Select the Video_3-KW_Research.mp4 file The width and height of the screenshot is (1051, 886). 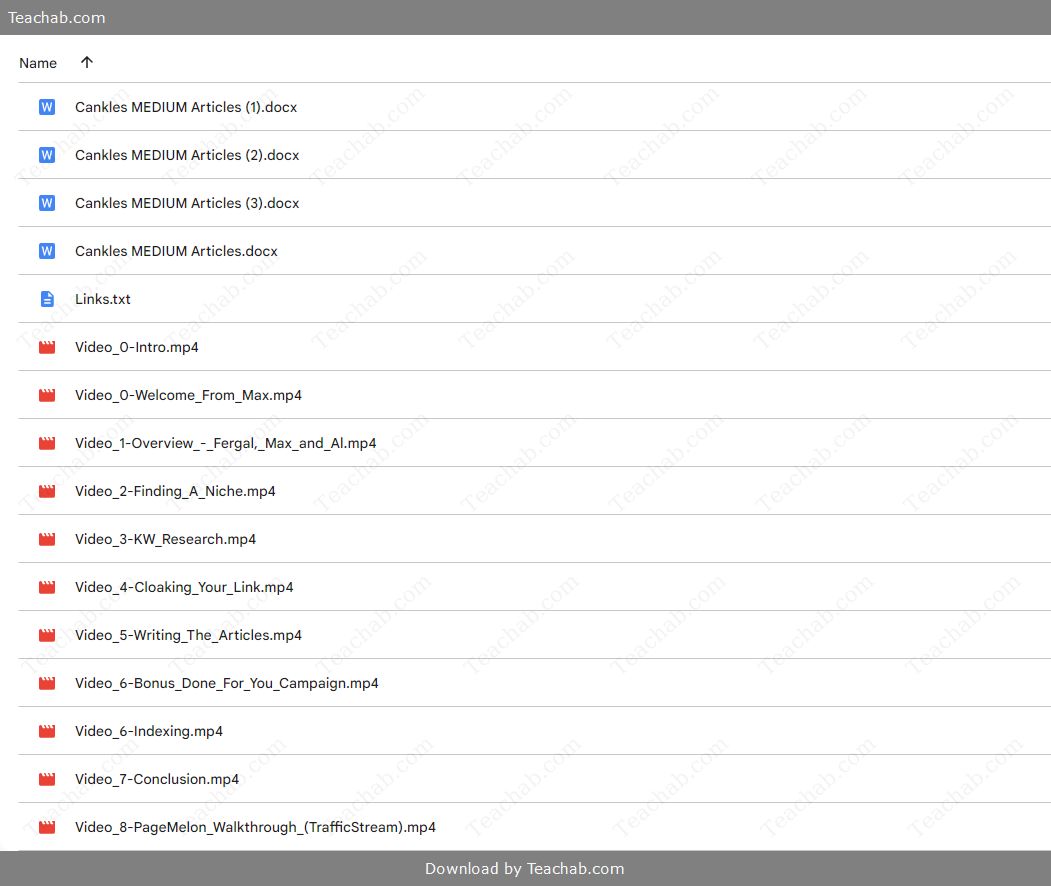[x=166, y=539]
